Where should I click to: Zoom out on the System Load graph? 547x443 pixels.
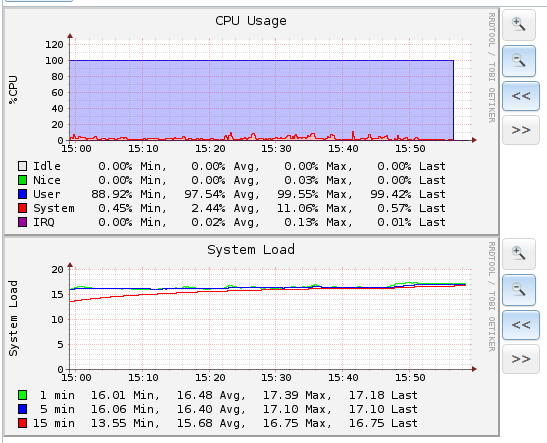pos(519,290)
